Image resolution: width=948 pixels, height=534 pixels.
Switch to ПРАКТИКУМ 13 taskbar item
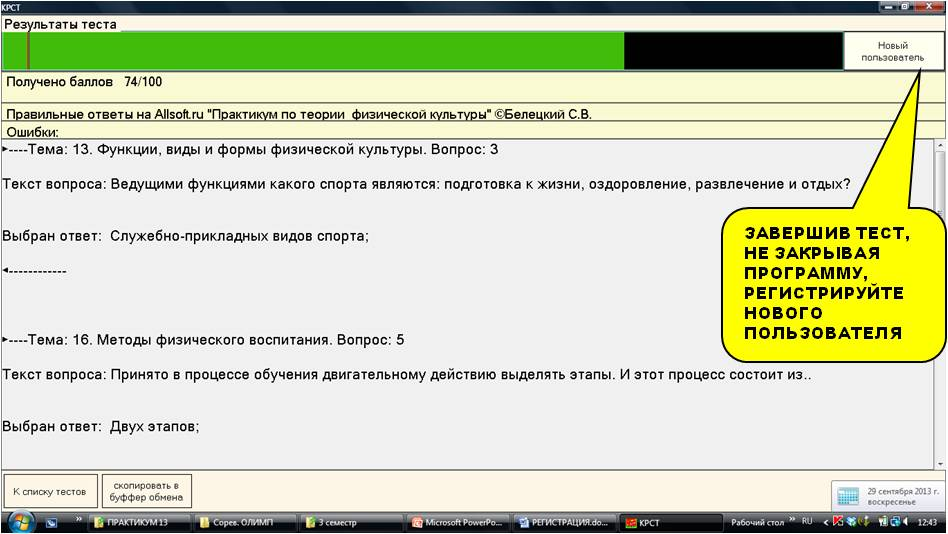(140, 523)
